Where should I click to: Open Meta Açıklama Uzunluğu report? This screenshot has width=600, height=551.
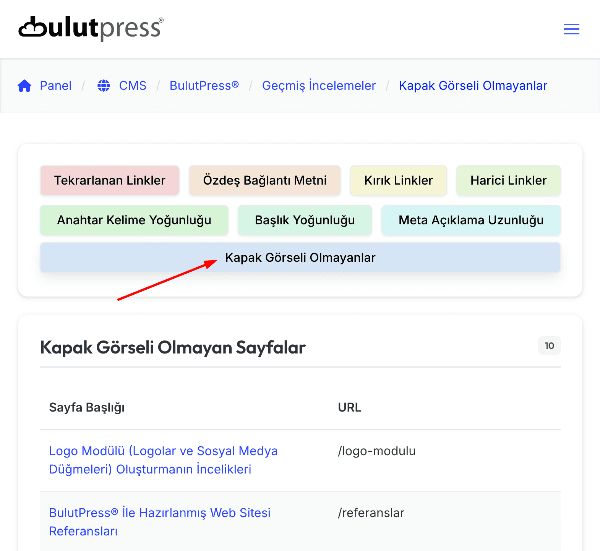coord(471,220)
